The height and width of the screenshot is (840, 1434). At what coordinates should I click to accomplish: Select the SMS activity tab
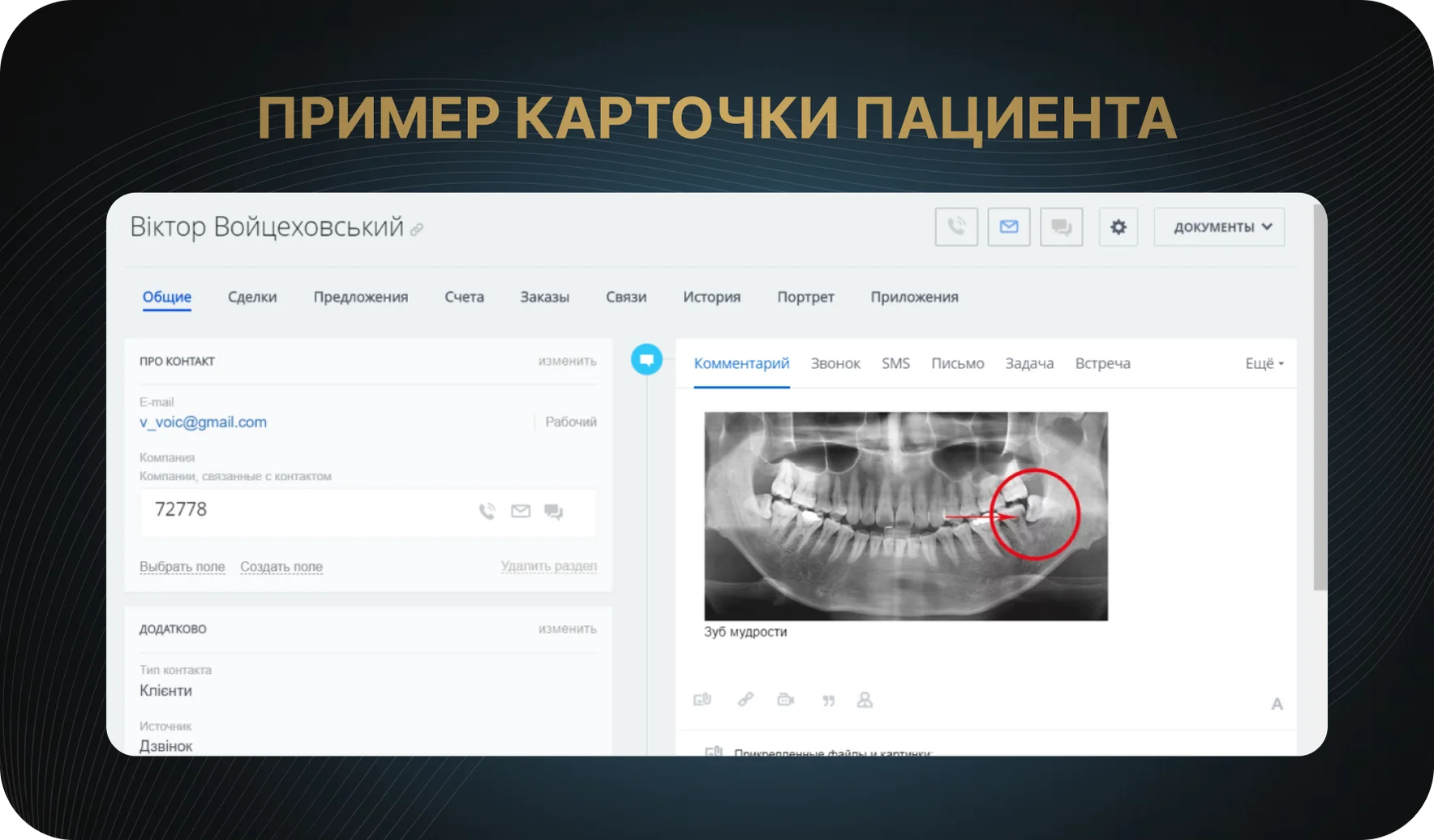pos(896,363)
